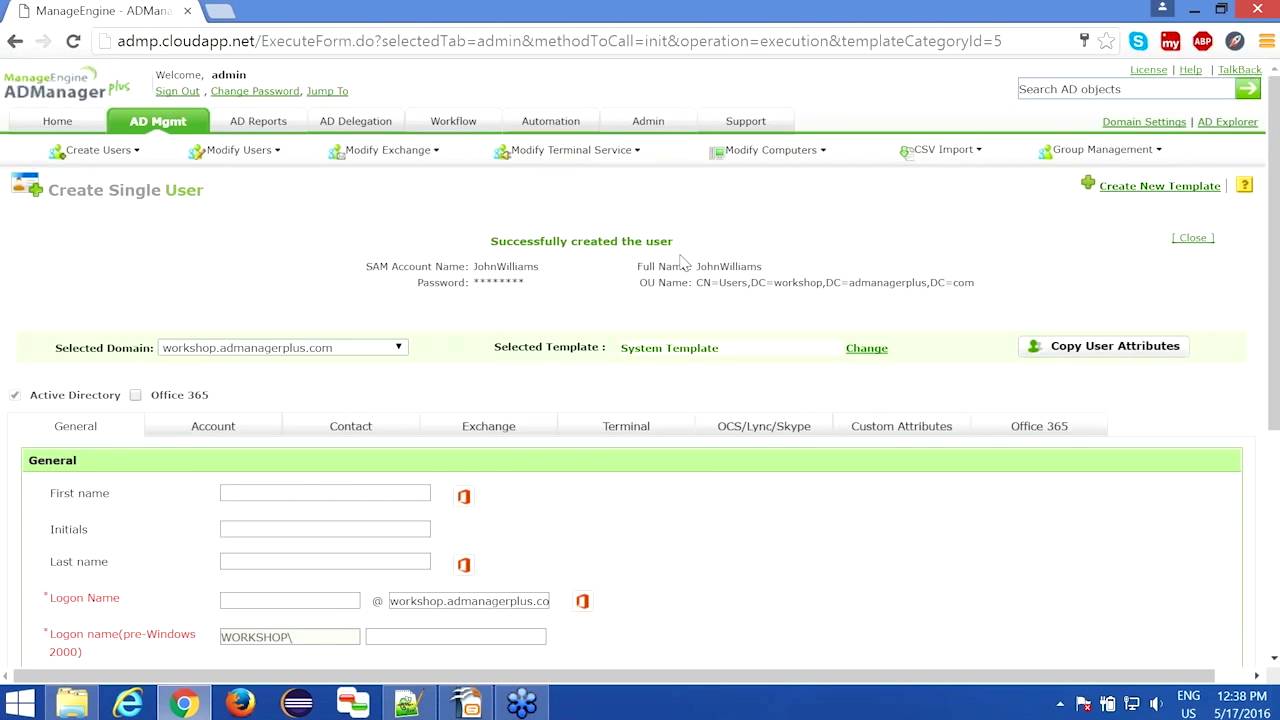Open the AD Reports tab
Viewport: 1280px width, 720px height.
pyautogui.click(x=258, y=121)
